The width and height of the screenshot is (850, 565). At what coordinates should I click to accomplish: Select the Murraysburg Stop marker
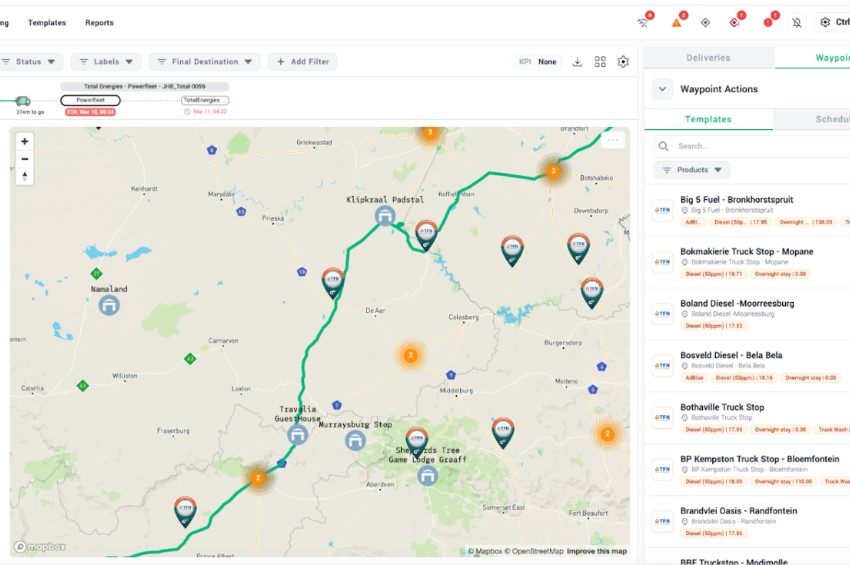coord(355,440)
